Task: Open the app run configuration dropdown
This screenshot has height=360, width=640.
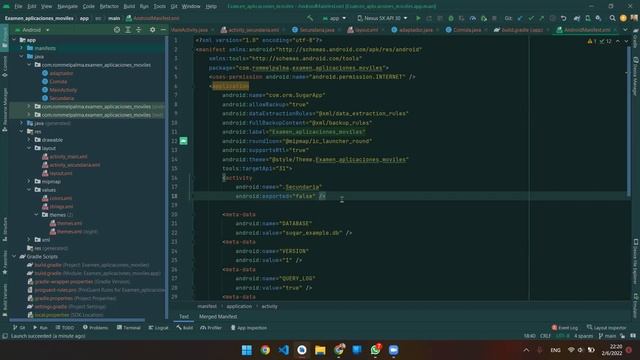Action: click(x=334, y=18)
